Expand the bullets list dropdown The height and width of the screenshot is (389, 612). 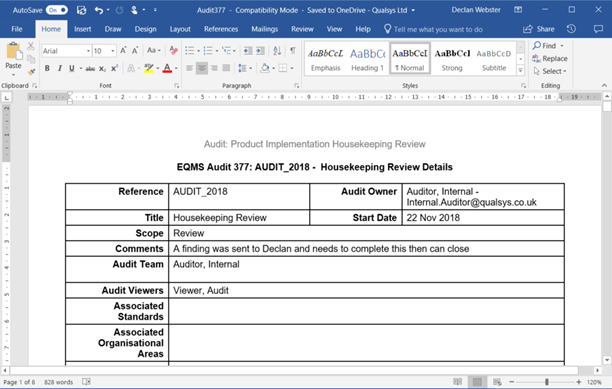[198, 51]
